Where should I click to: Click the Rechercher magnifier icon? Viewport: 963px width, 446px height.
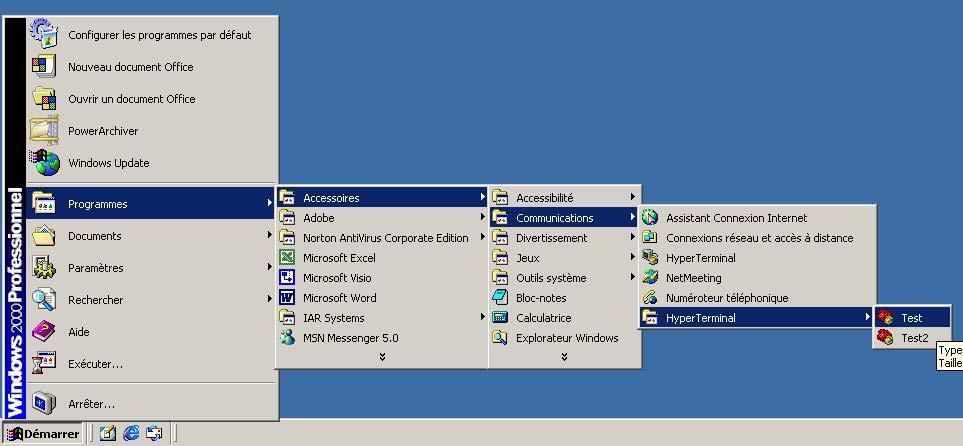click(x=44, y=300)
